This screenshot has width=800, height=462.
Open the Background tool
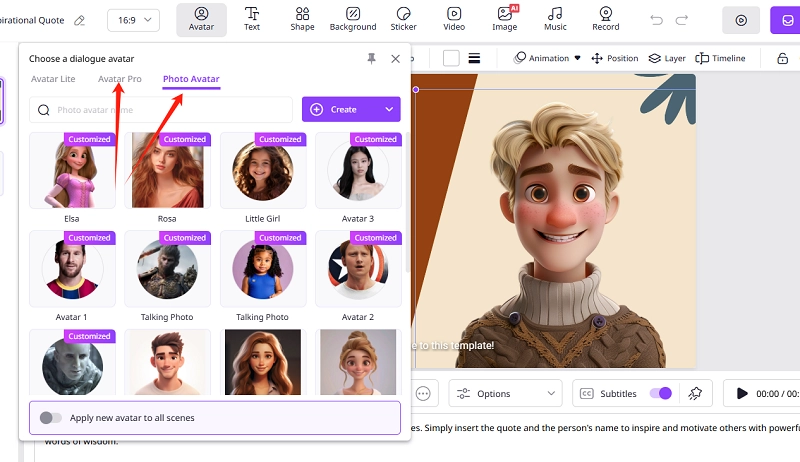click(x=353, y=19)
